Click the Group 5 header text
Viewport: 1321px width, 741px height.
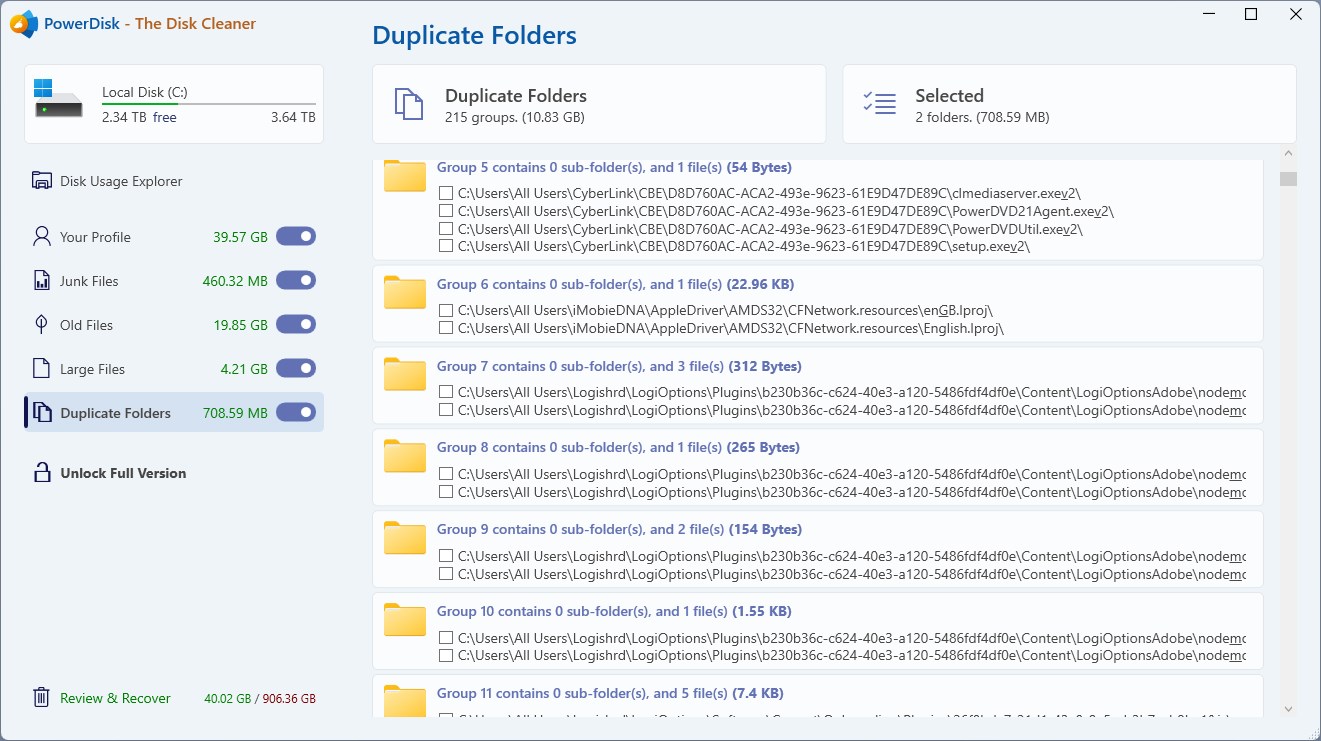coord(614,167)
